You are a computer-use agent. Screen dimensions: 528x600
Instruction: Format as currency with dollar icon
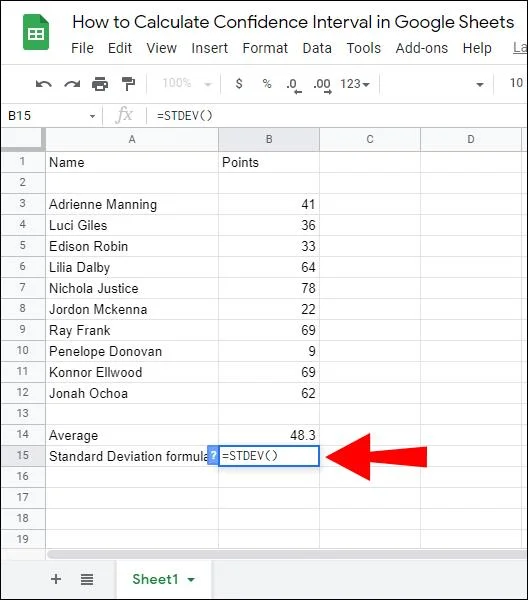pos(239,83)
